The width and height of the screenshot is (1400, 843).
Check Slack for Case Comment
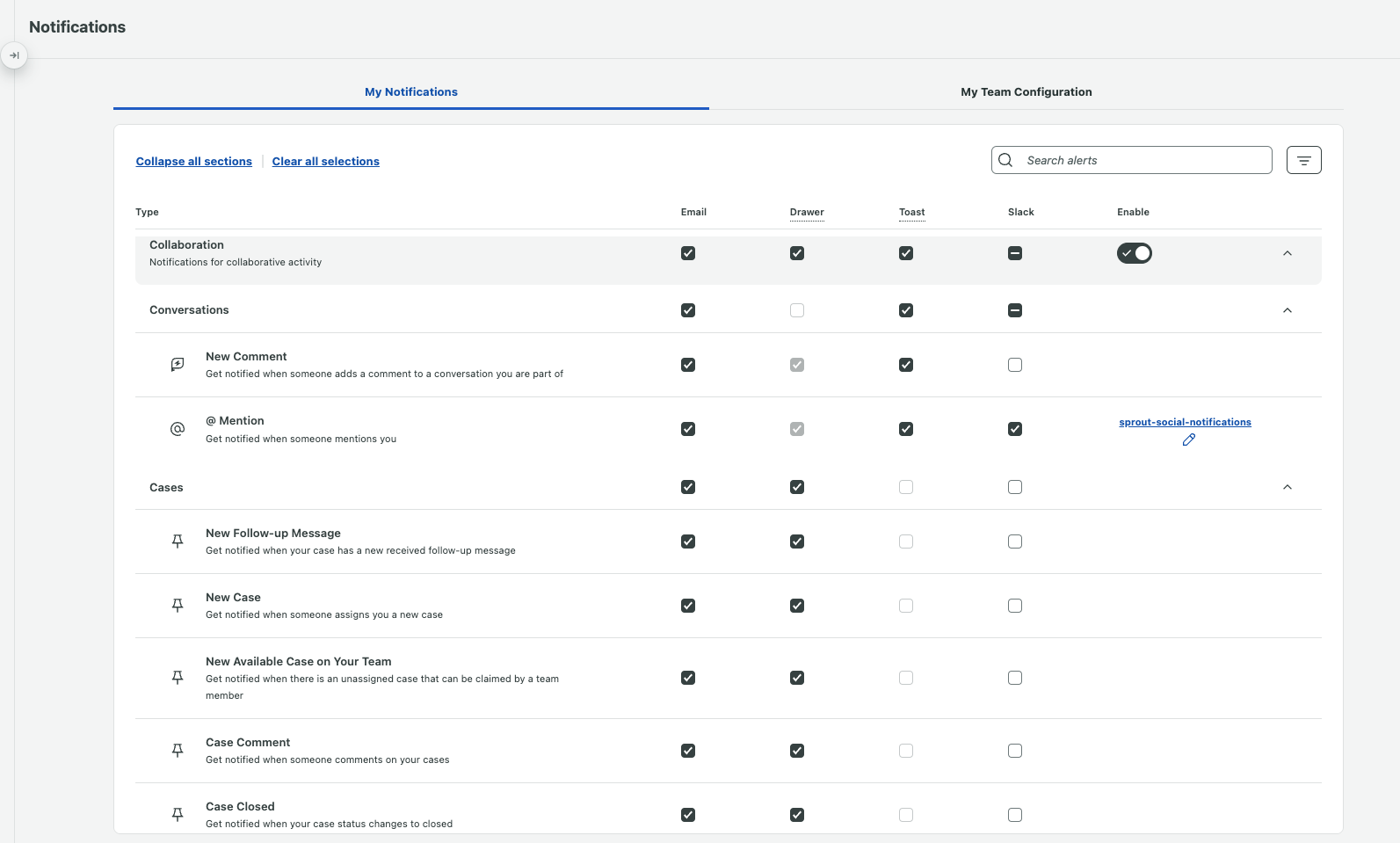click(1015, 751)
